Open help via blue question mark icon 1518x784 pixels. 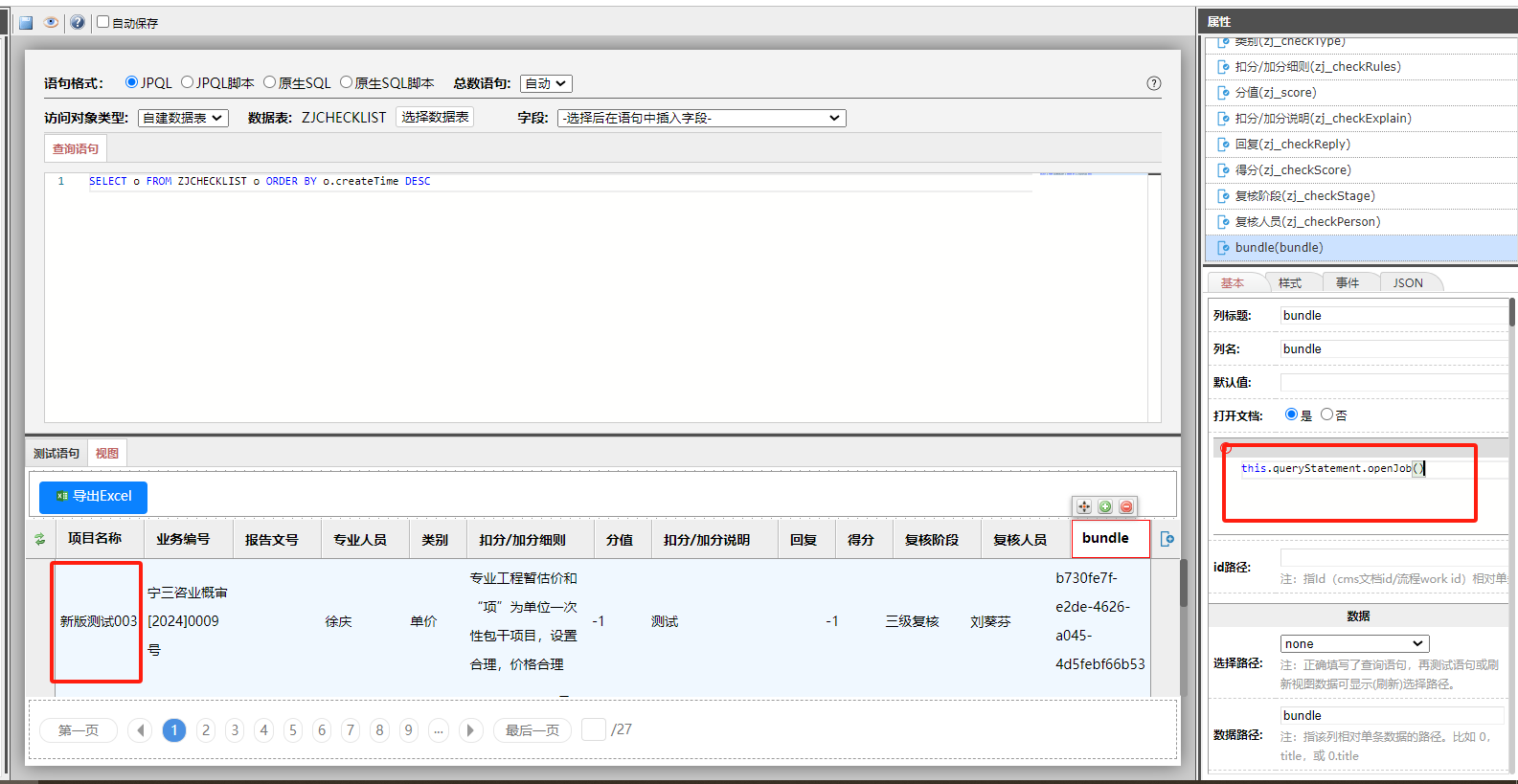pos(78,22)
